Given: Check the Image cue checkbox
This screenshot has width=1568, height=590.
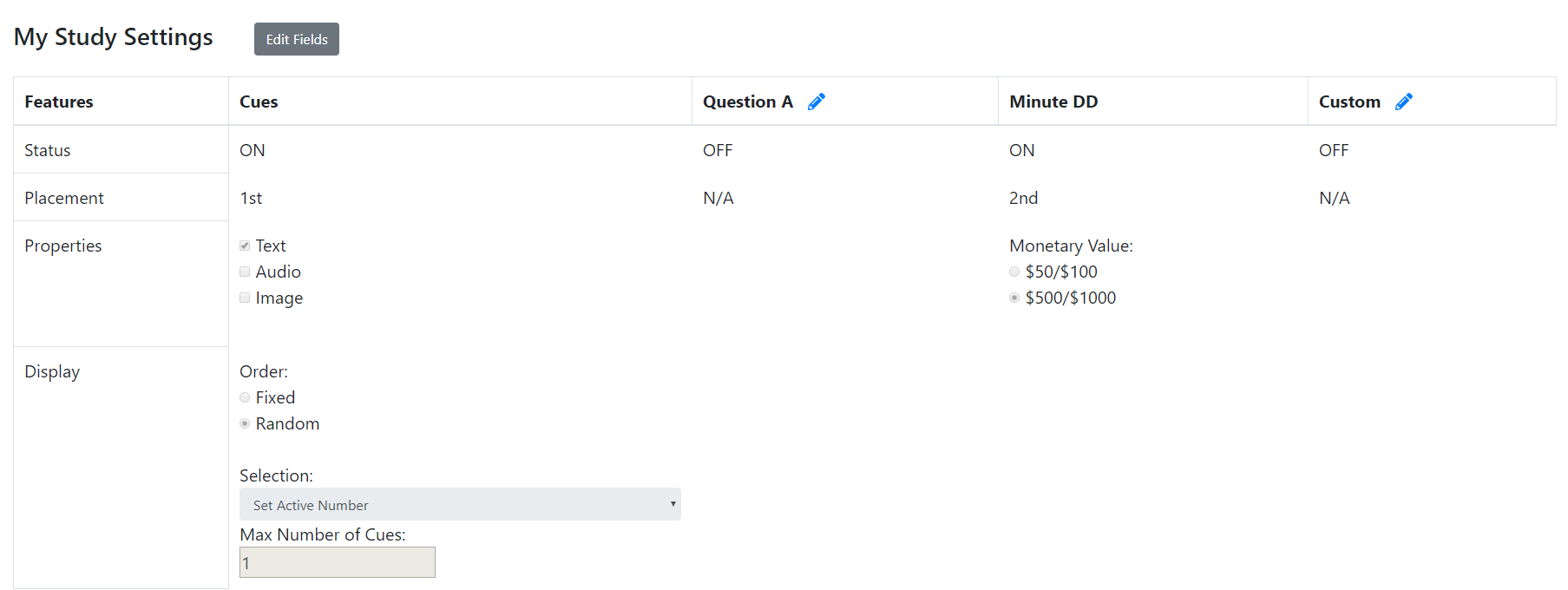Looking at the screenshot, I should click(245, 298).
